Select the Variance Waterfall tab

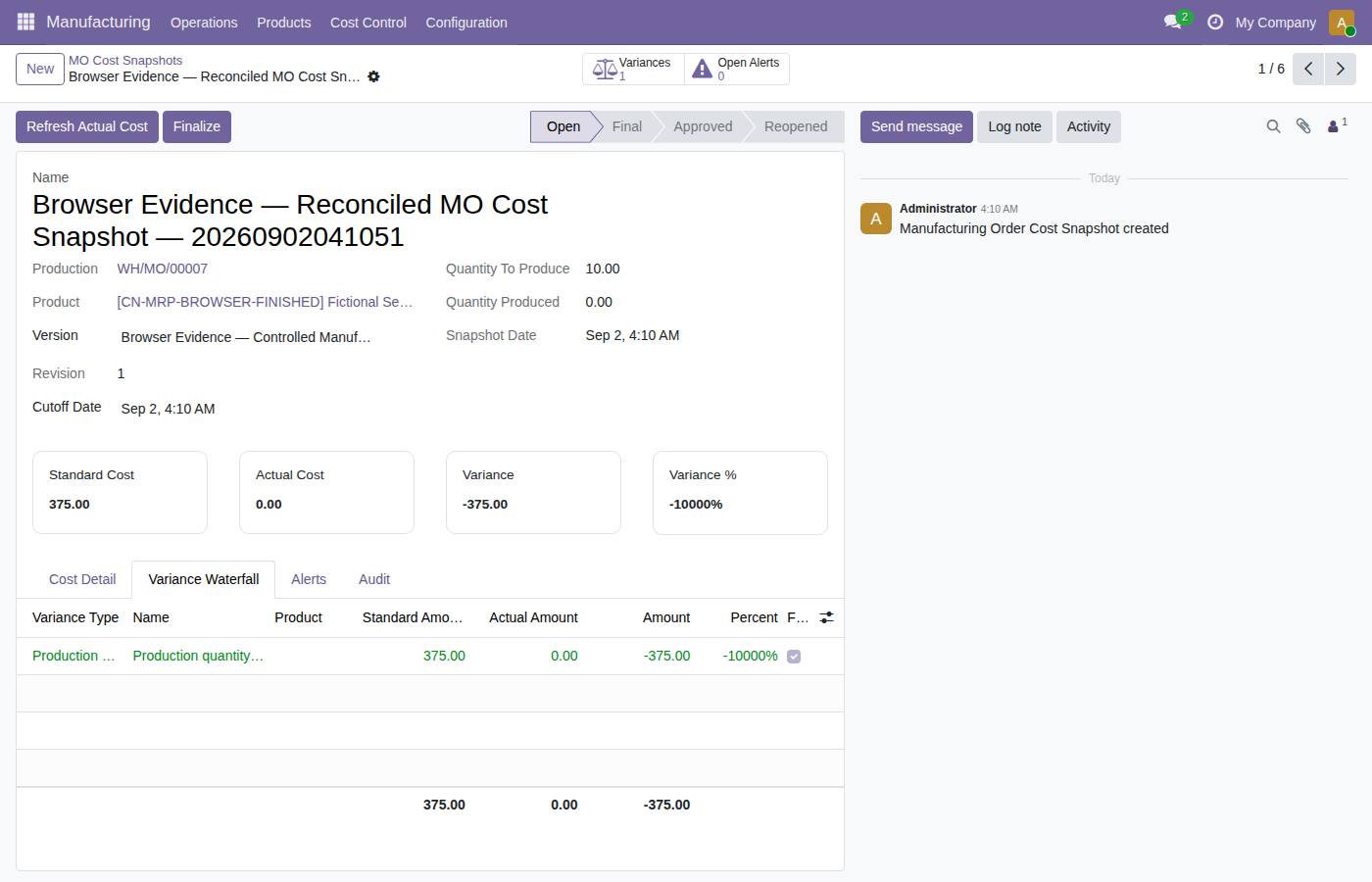tap(204, 579)
